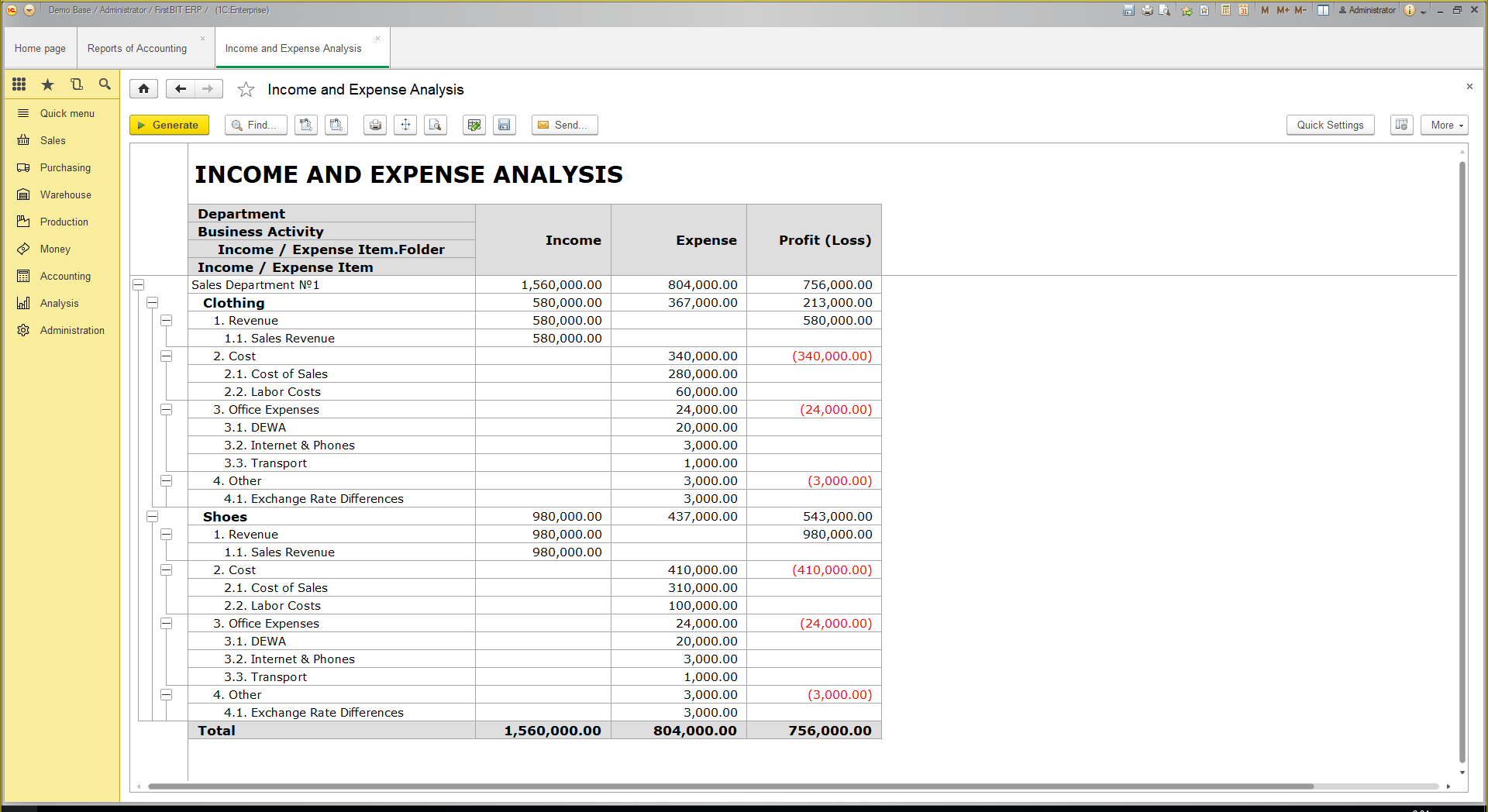Collapse Sales Department №1 group
This screenshot has height=812, width=1488.
[139, 285]
